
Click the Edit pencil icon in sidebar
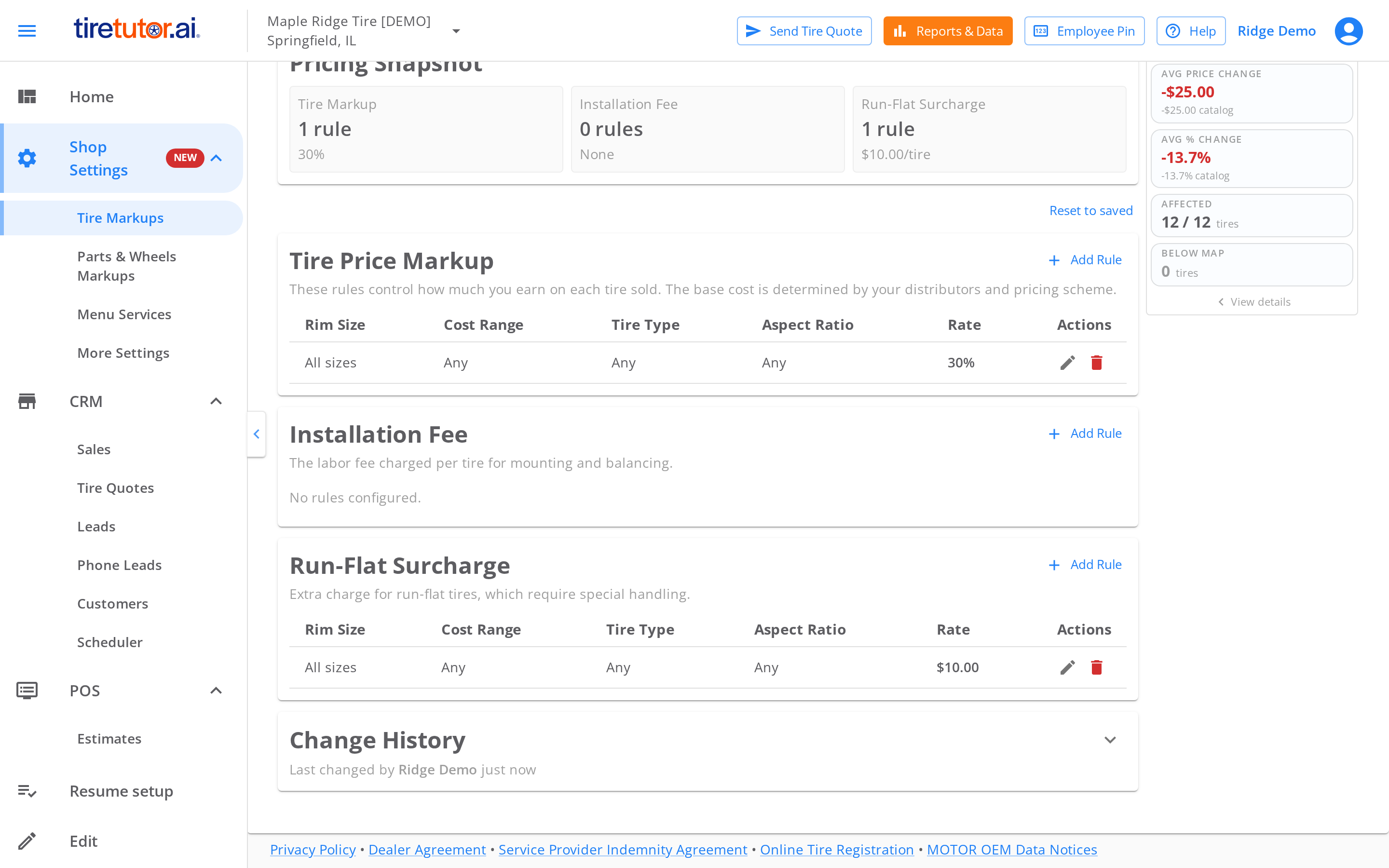(x=27, y=841)
